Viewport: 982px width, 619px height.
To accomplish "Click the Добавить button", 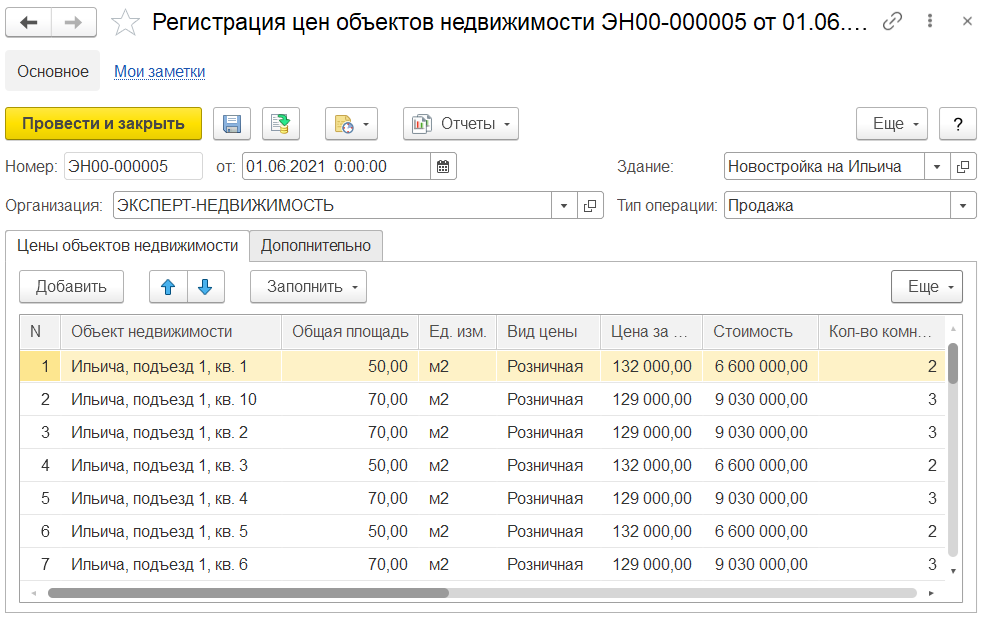I will click(x=71, y=287).
